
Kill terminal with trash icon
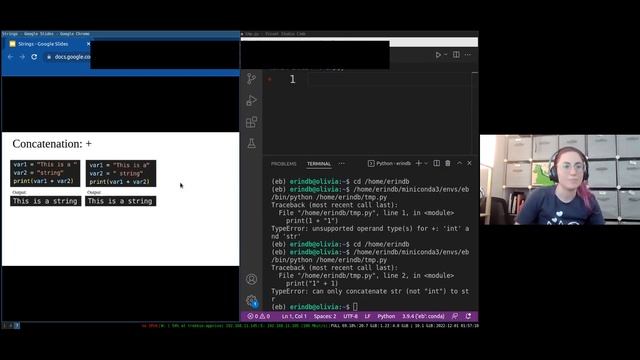click(x=448, y=163)
